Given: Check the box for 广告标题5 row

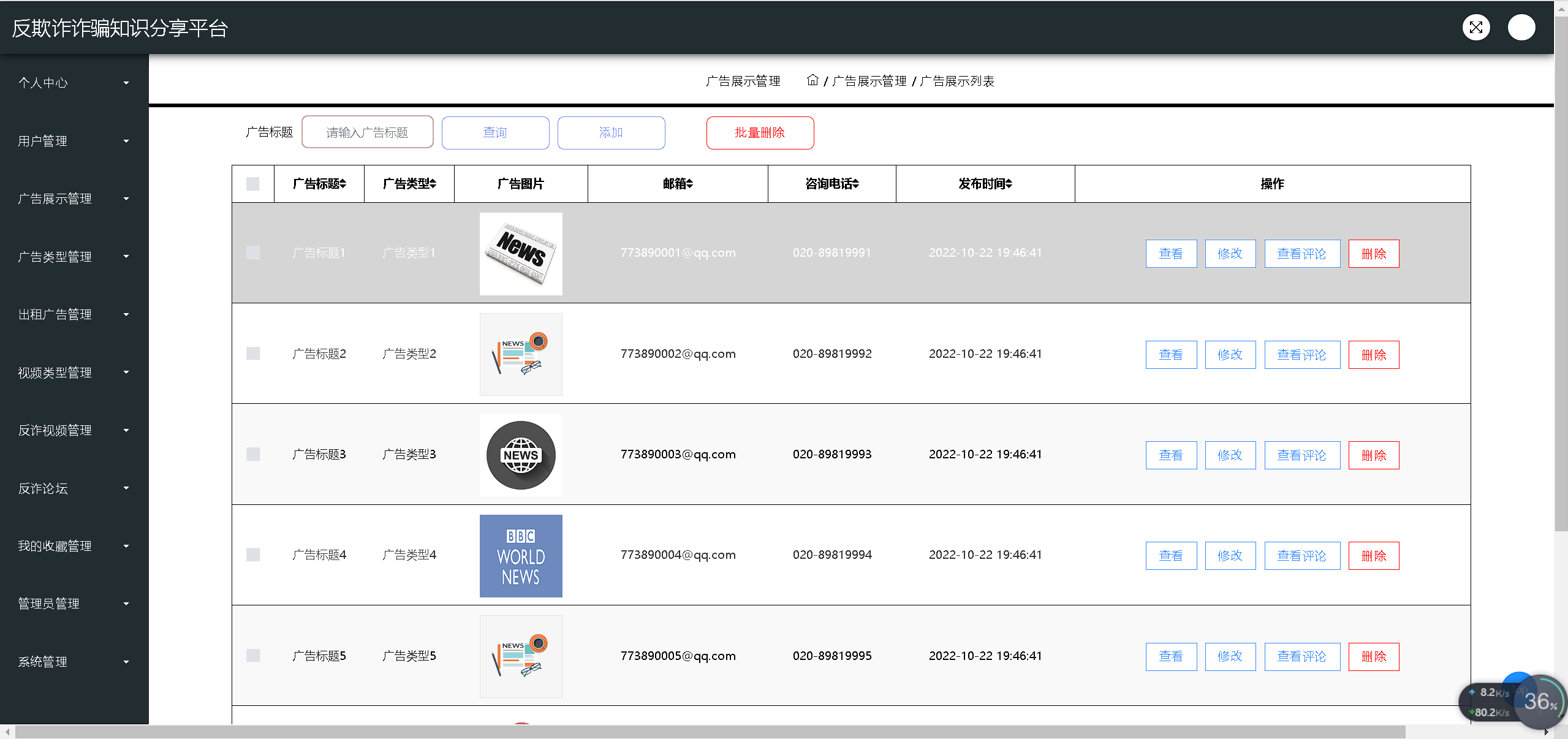Looking at the screenshot, I should click(253, 656).
